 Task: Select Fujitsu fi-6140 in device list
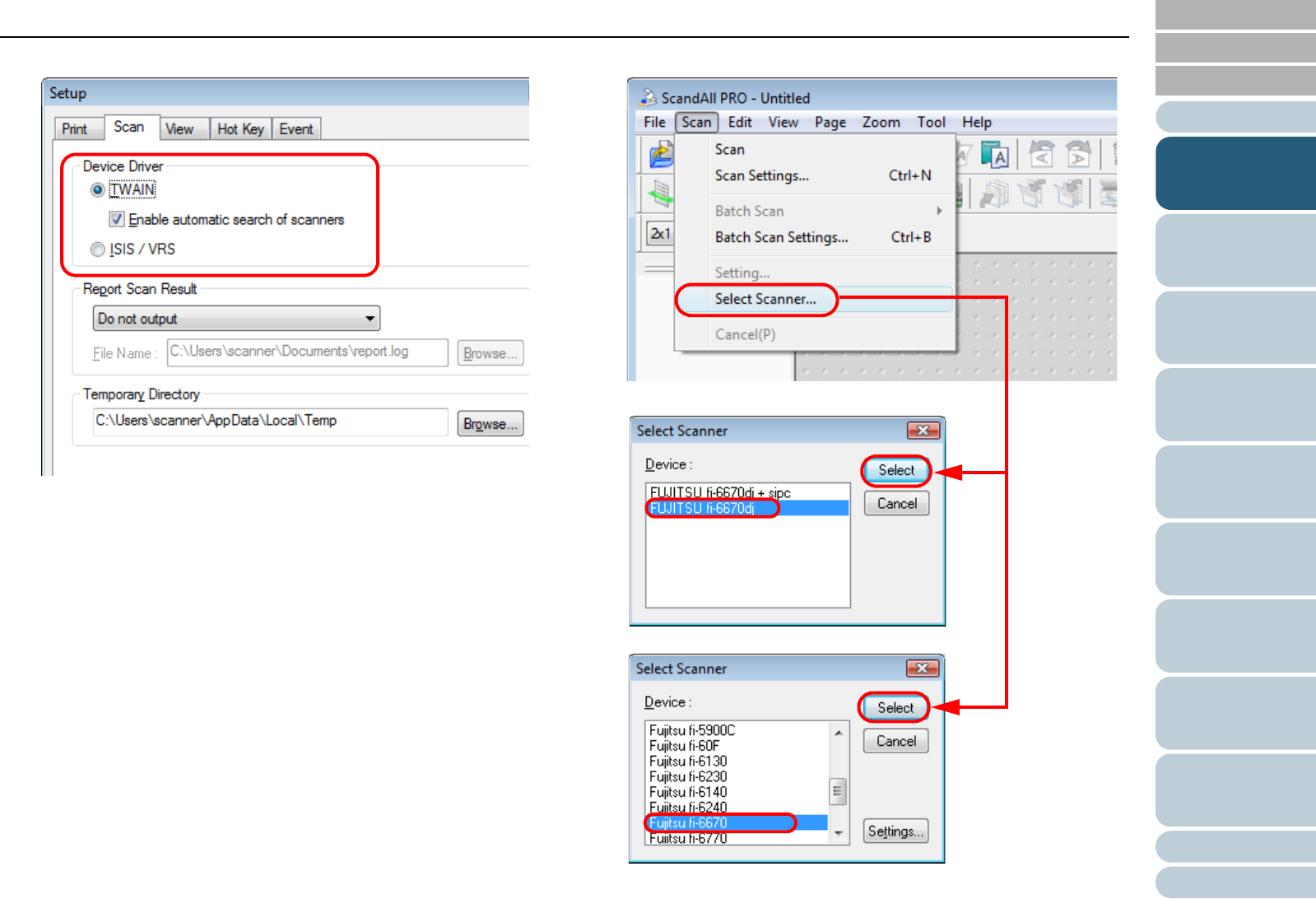(x=737, y=792)
